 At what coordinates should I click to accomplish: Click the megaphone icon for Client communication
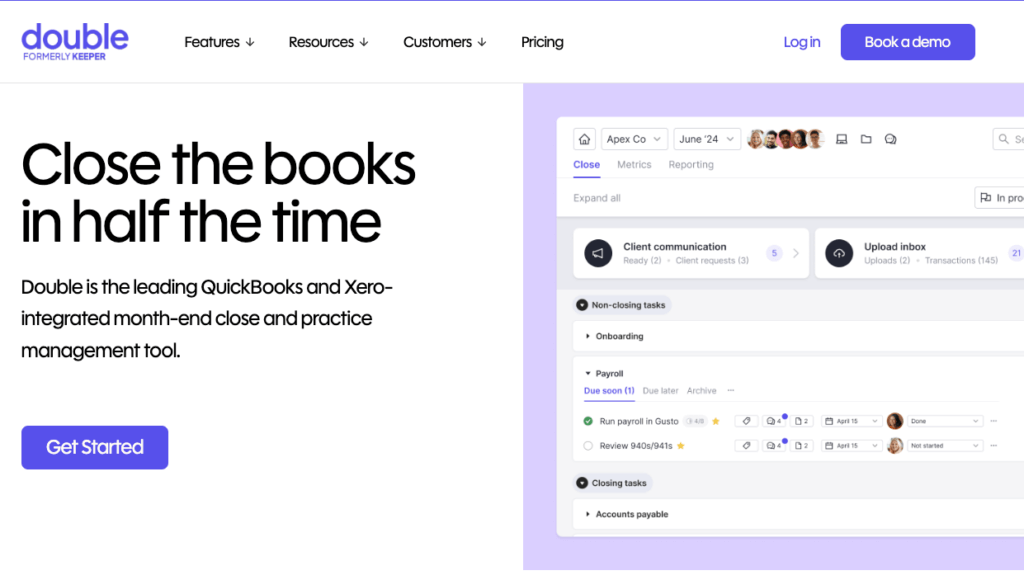click(x=597, y=253)
